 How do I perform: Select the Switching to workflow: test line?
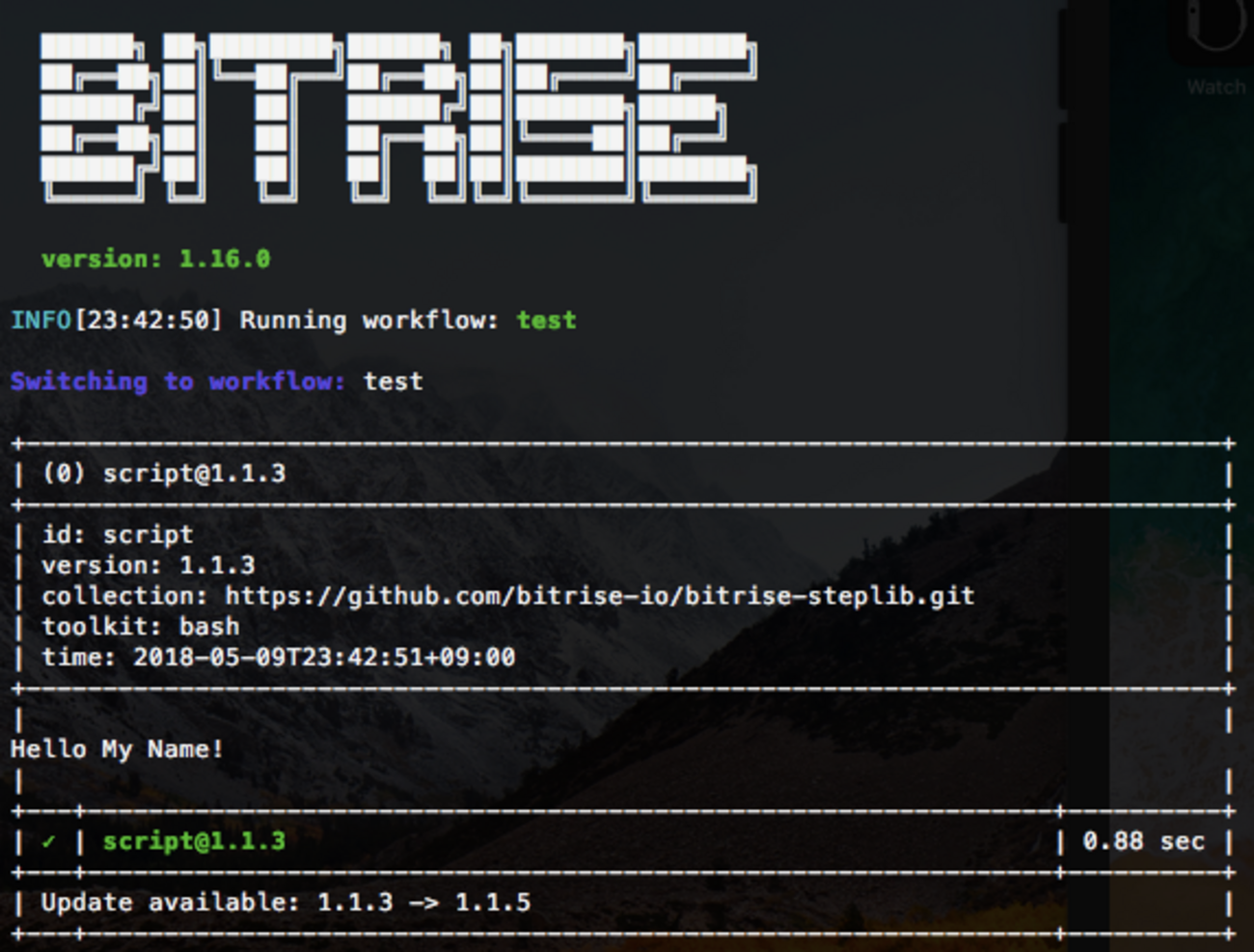point(217,380)
